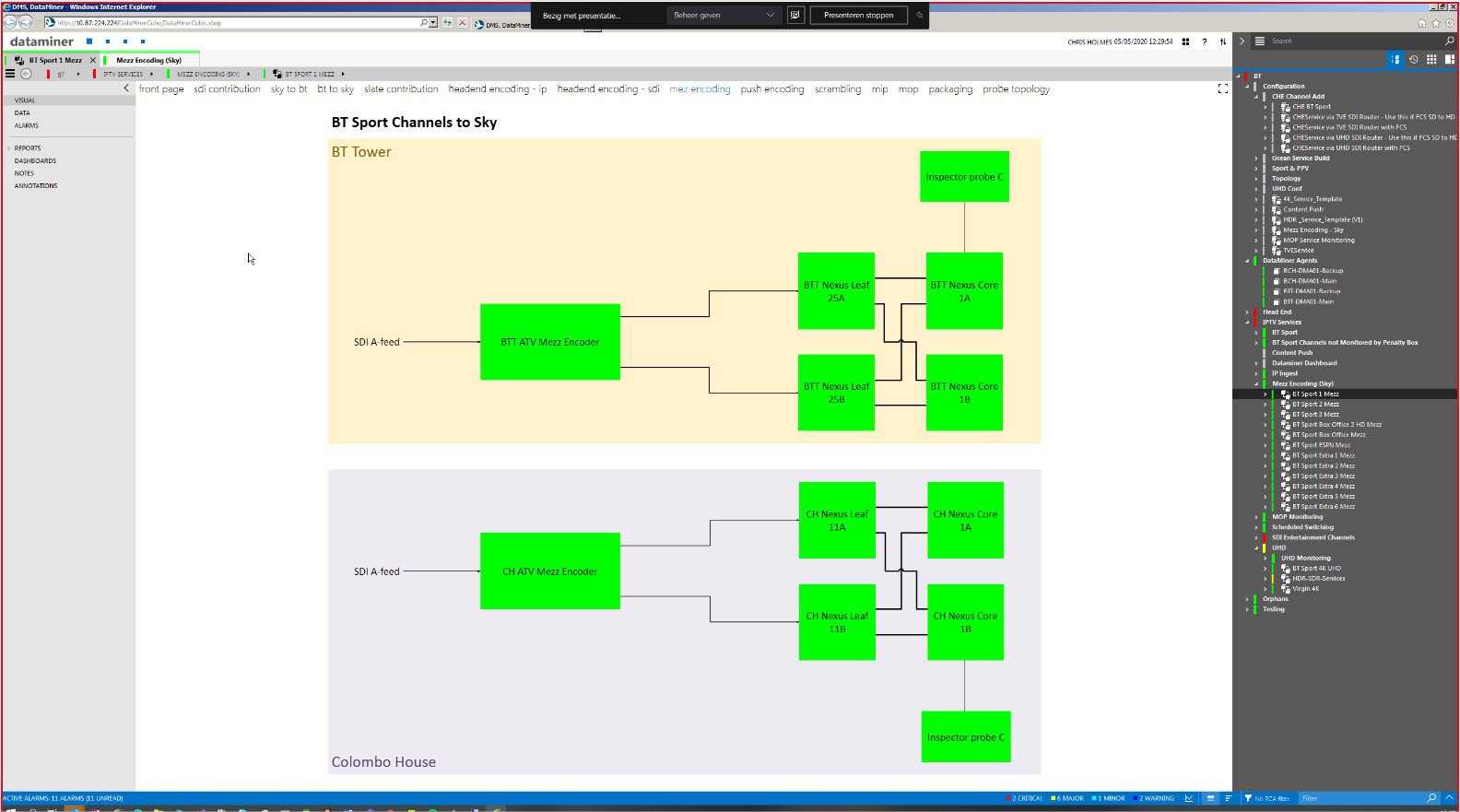Screen dimensions: 1460x812
Task: Click the search magnifier icon in the sidebar
Action: coord(1449,41)
